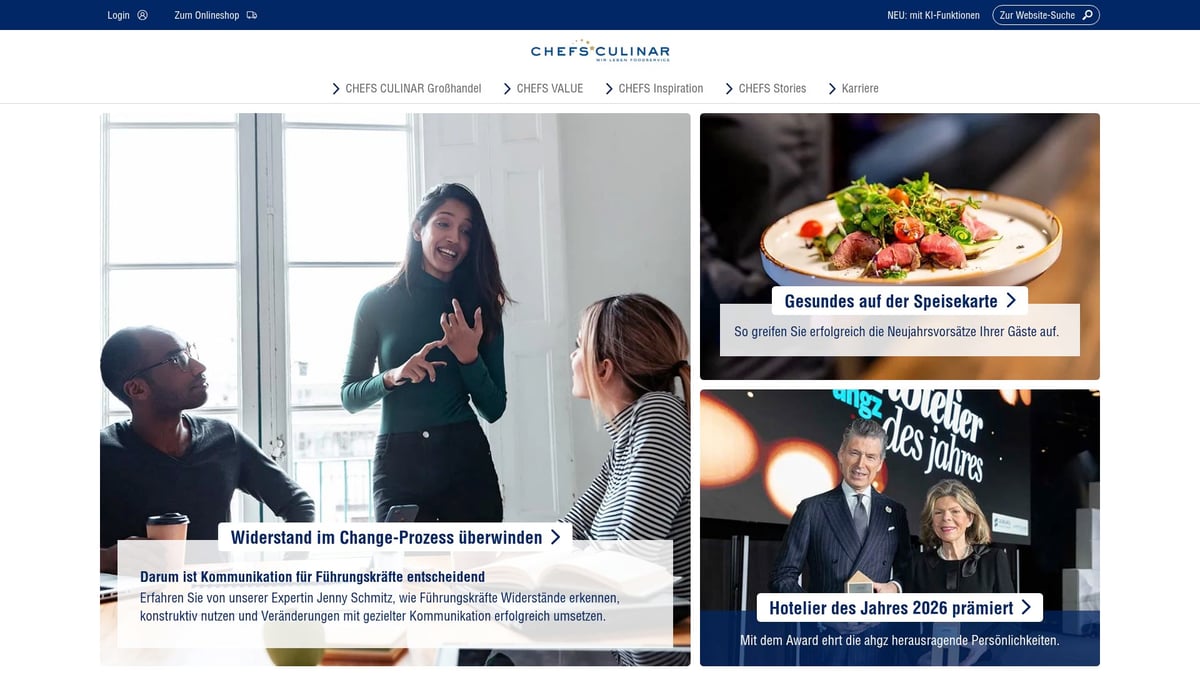Expand the CHEFS Inspiration chevron
The width and height of the screenshot is (1200, 675).
[609, 88]
